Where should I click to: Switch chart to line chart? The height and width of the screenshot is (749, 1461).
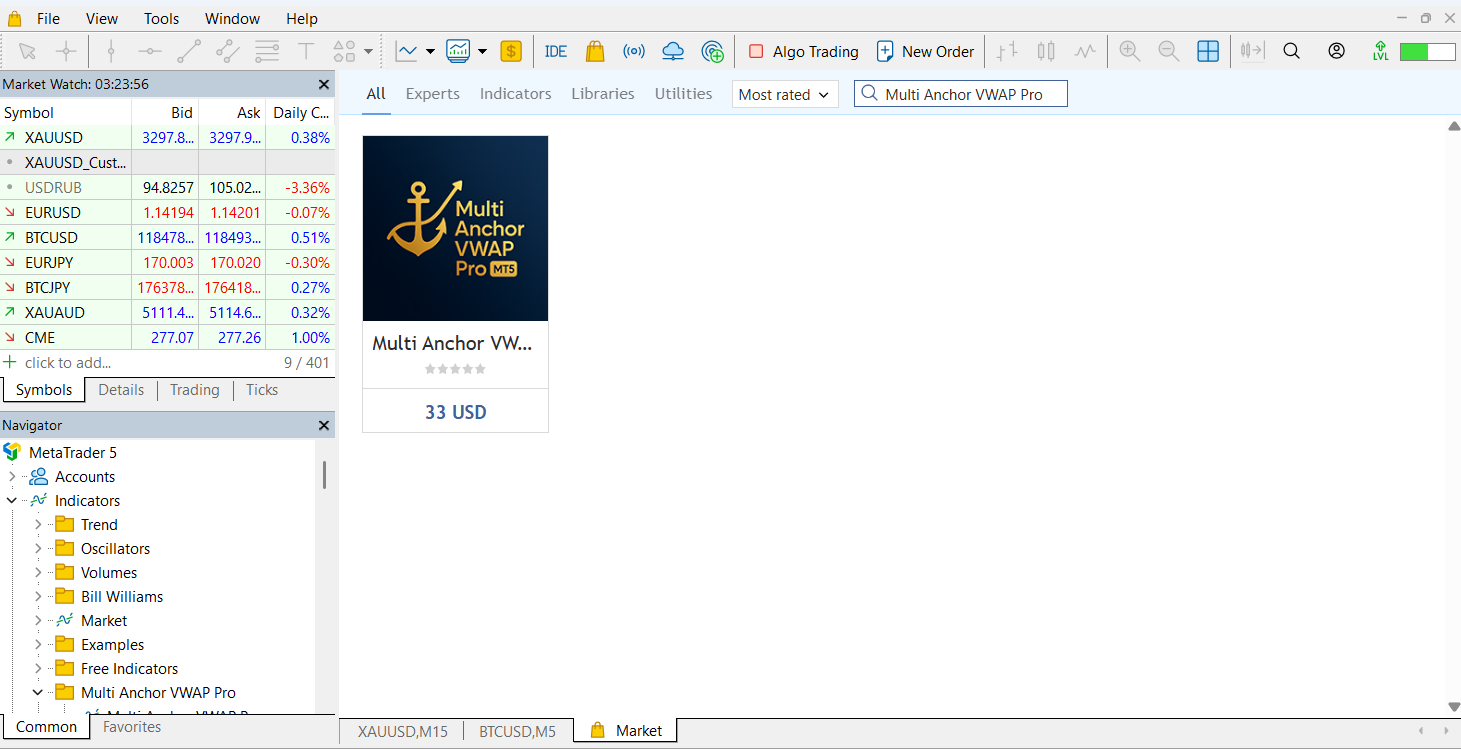click(x=1085, y=51)
